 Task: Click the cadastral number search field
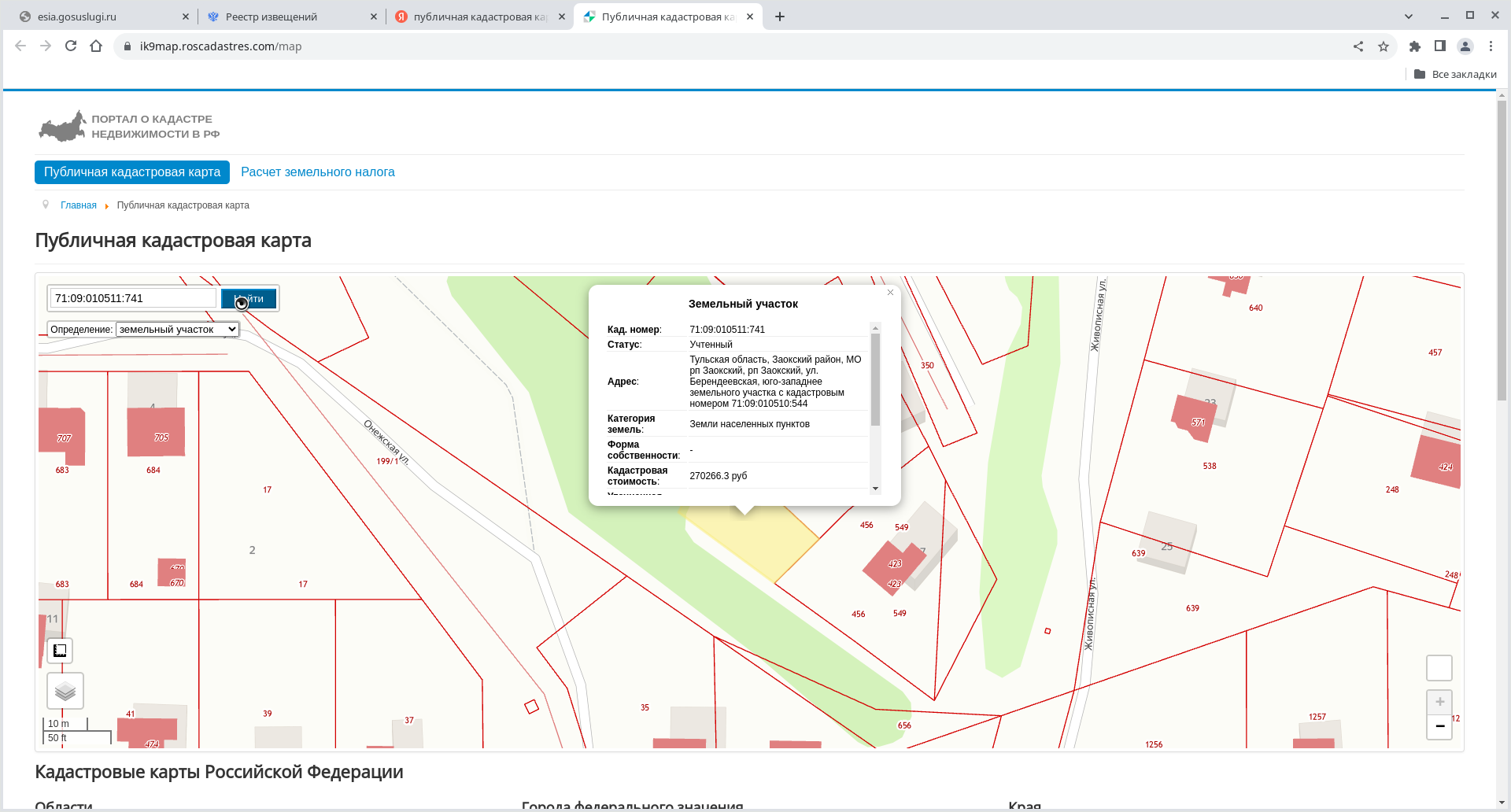[132, 298]
